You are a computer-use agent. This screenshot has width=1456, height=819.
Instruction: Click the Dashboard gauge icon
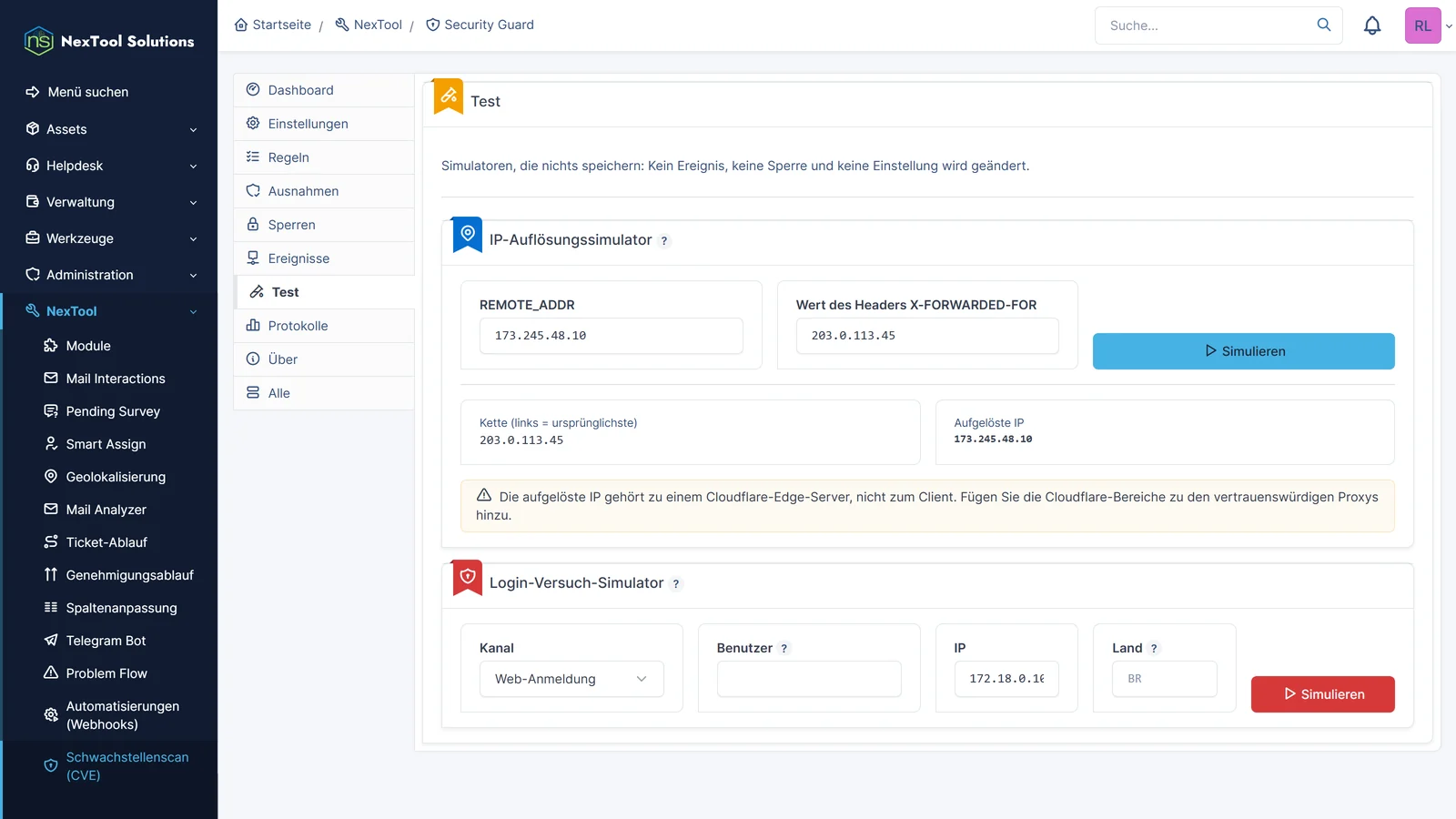point(253,89)
